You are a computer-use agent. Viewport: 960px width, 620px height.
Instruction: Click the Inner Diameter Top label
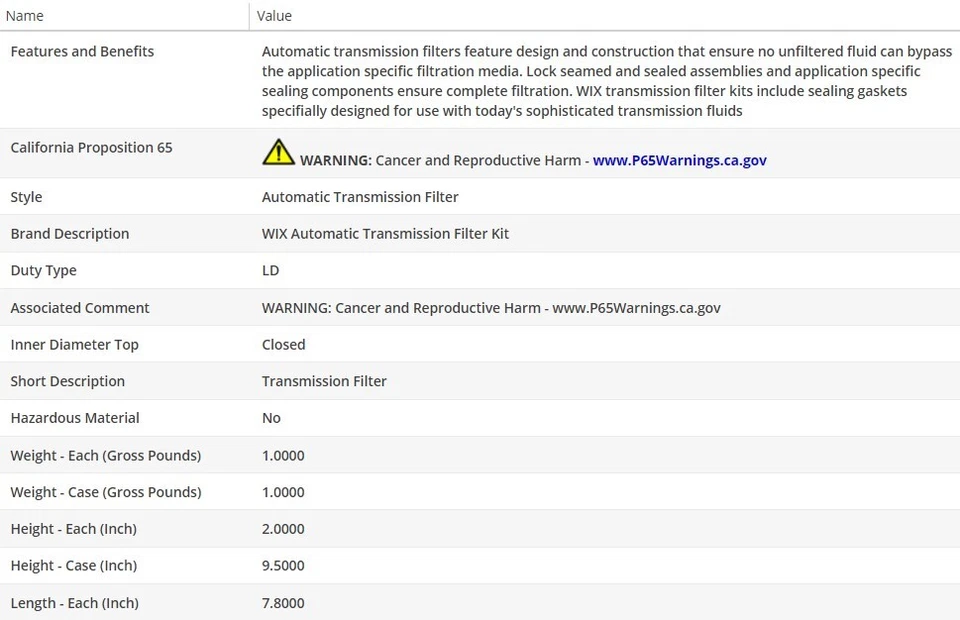[74, 345]
